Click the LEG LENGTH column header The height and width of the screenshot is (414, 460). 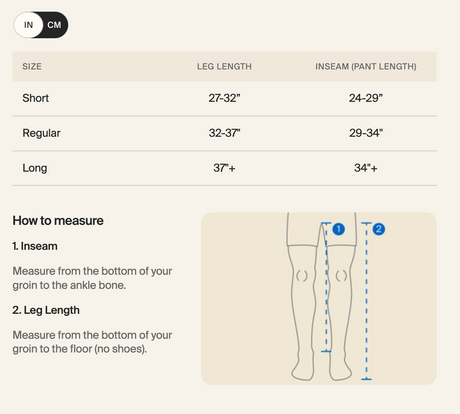224,67
